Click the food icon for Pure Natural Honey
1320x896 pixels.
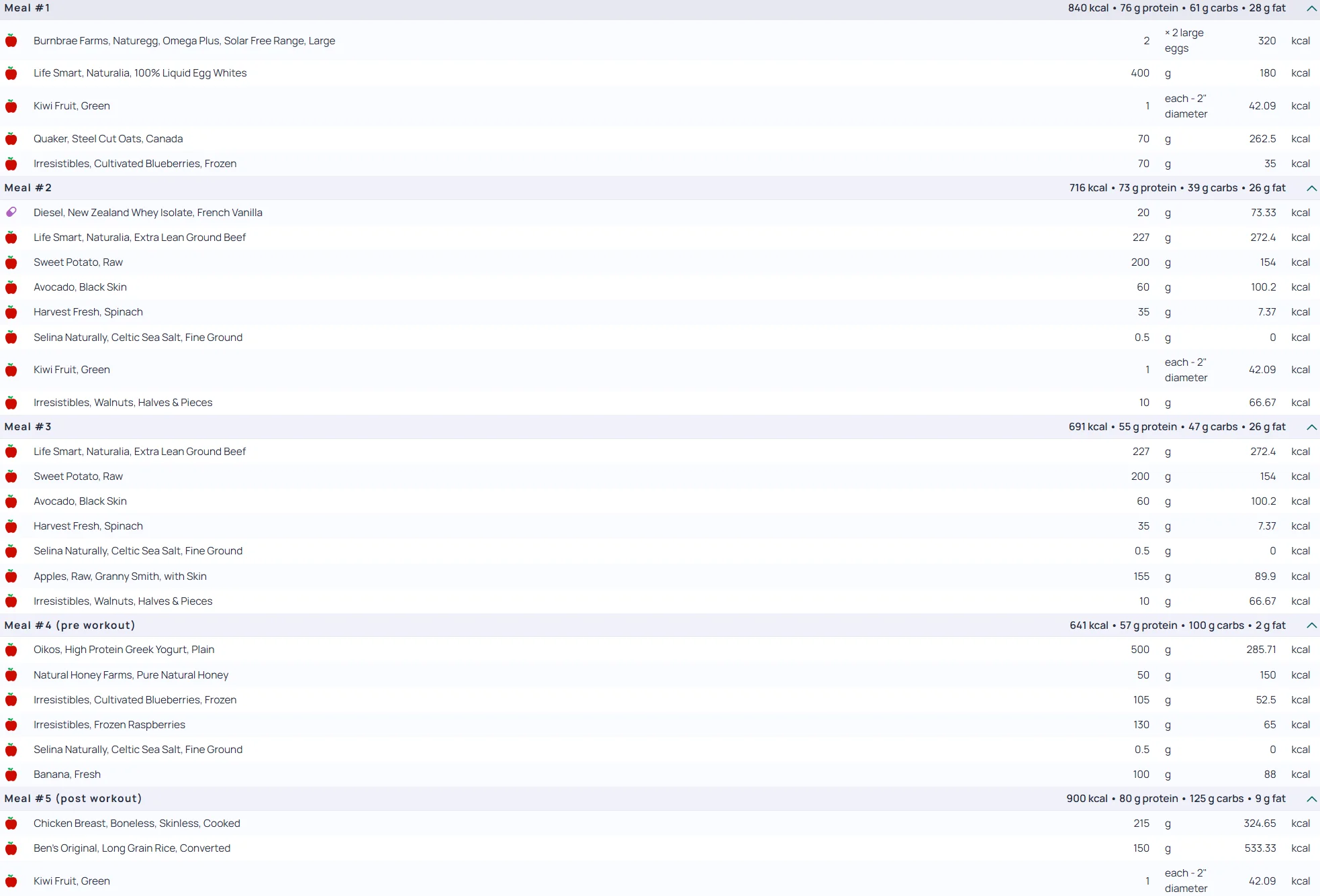(11, 675)
